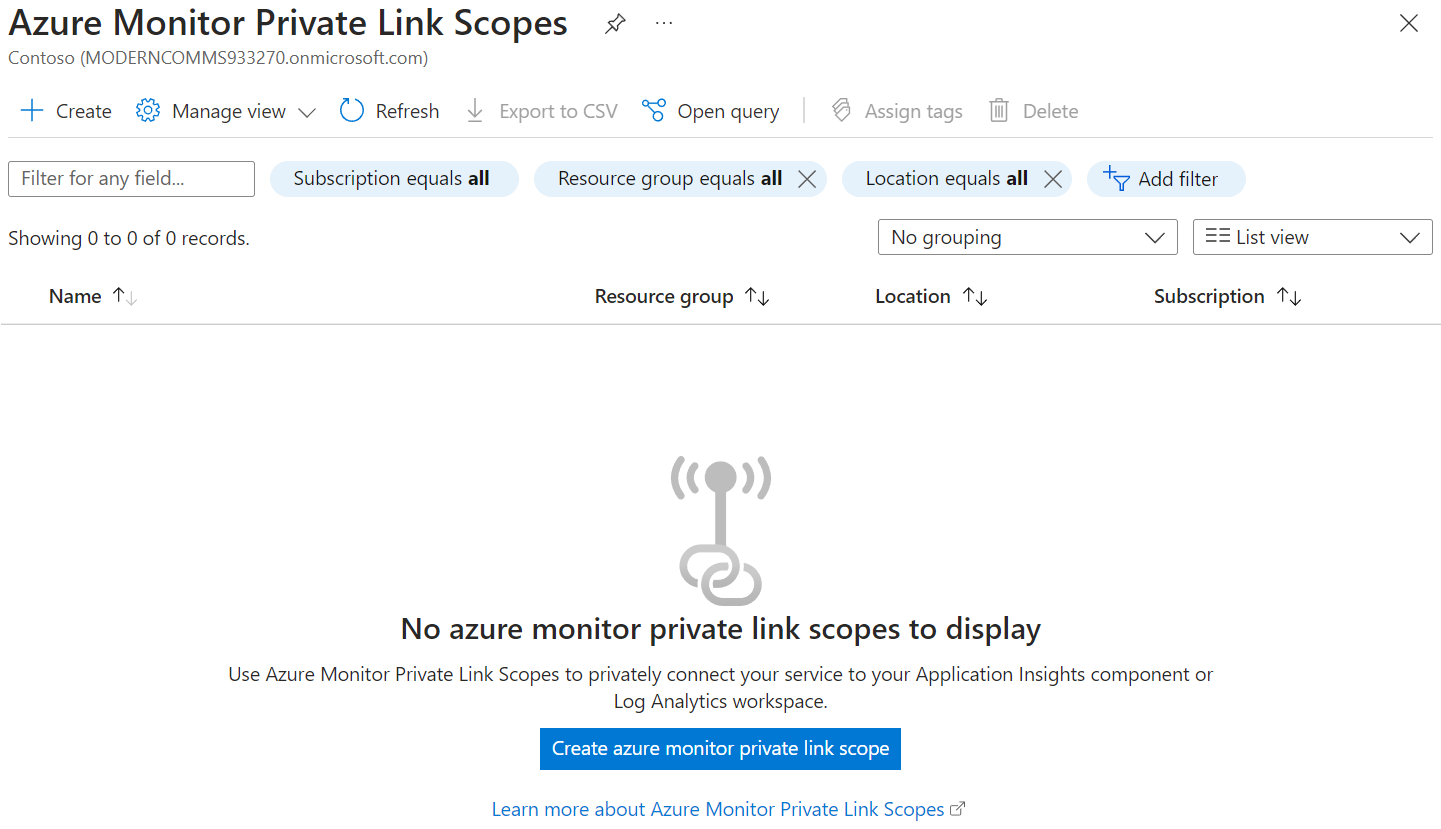Click Open query
The image size is (1441, 829).
tap(711, 111)
